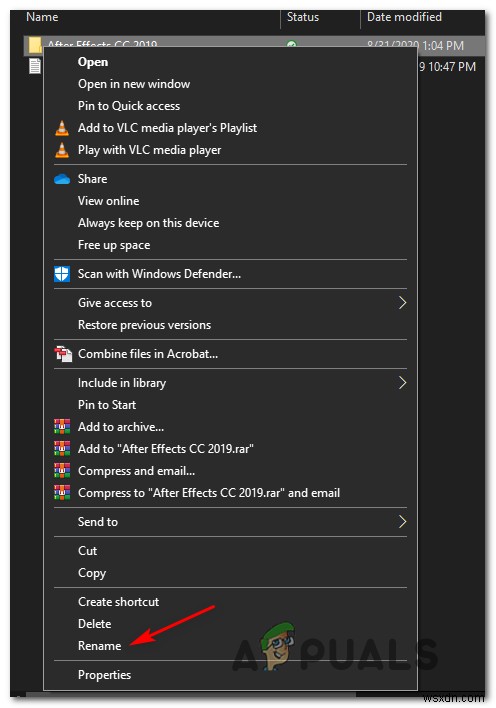Viewport: 496px width, 708px height.
Task: Expand the Send to submenu arrow
Action: coord(402,522)
